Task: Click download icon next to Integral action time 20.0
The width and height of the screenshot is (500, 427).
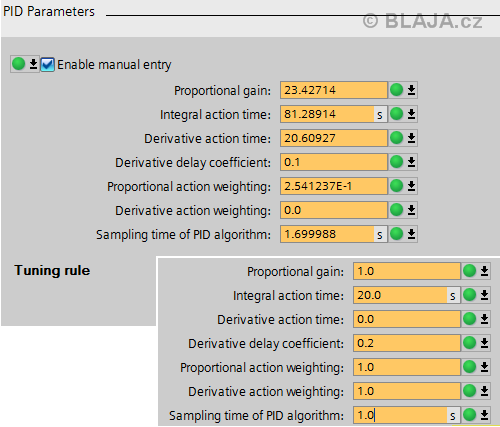Action: 484,295
